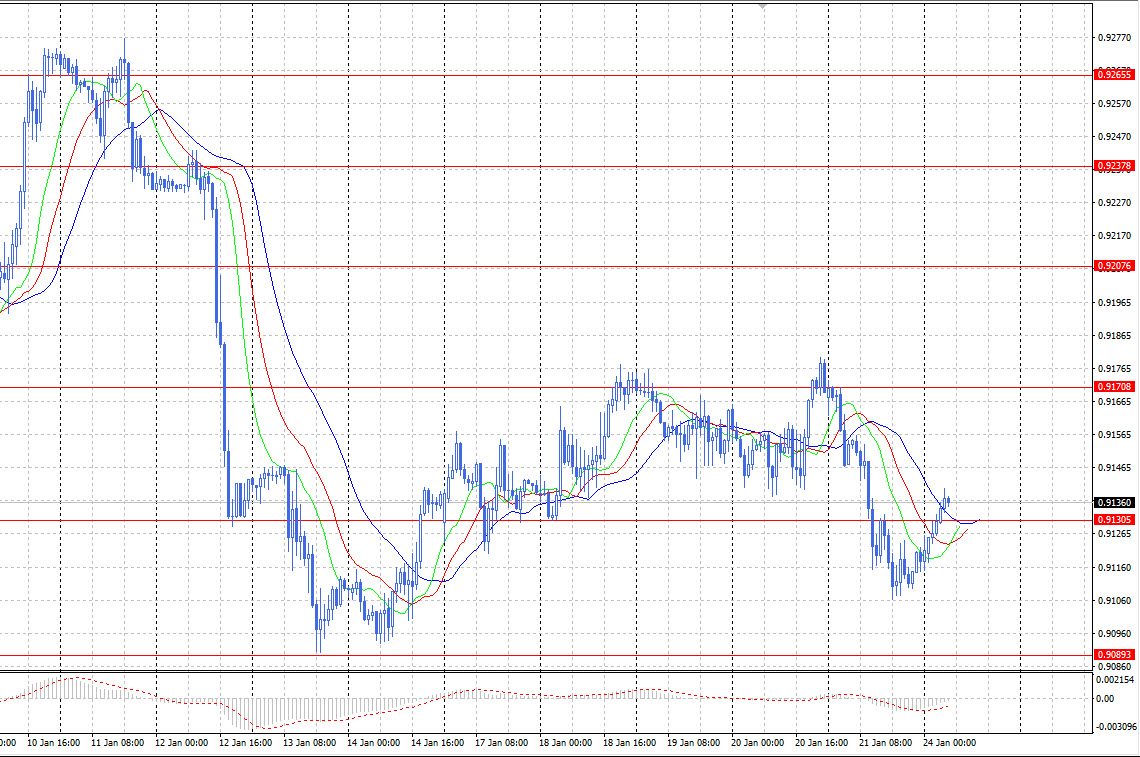This screenshot has width=1140, height=757.
Task: Click time axis label 10 Jan 16:00
Action: coord(53,743)
